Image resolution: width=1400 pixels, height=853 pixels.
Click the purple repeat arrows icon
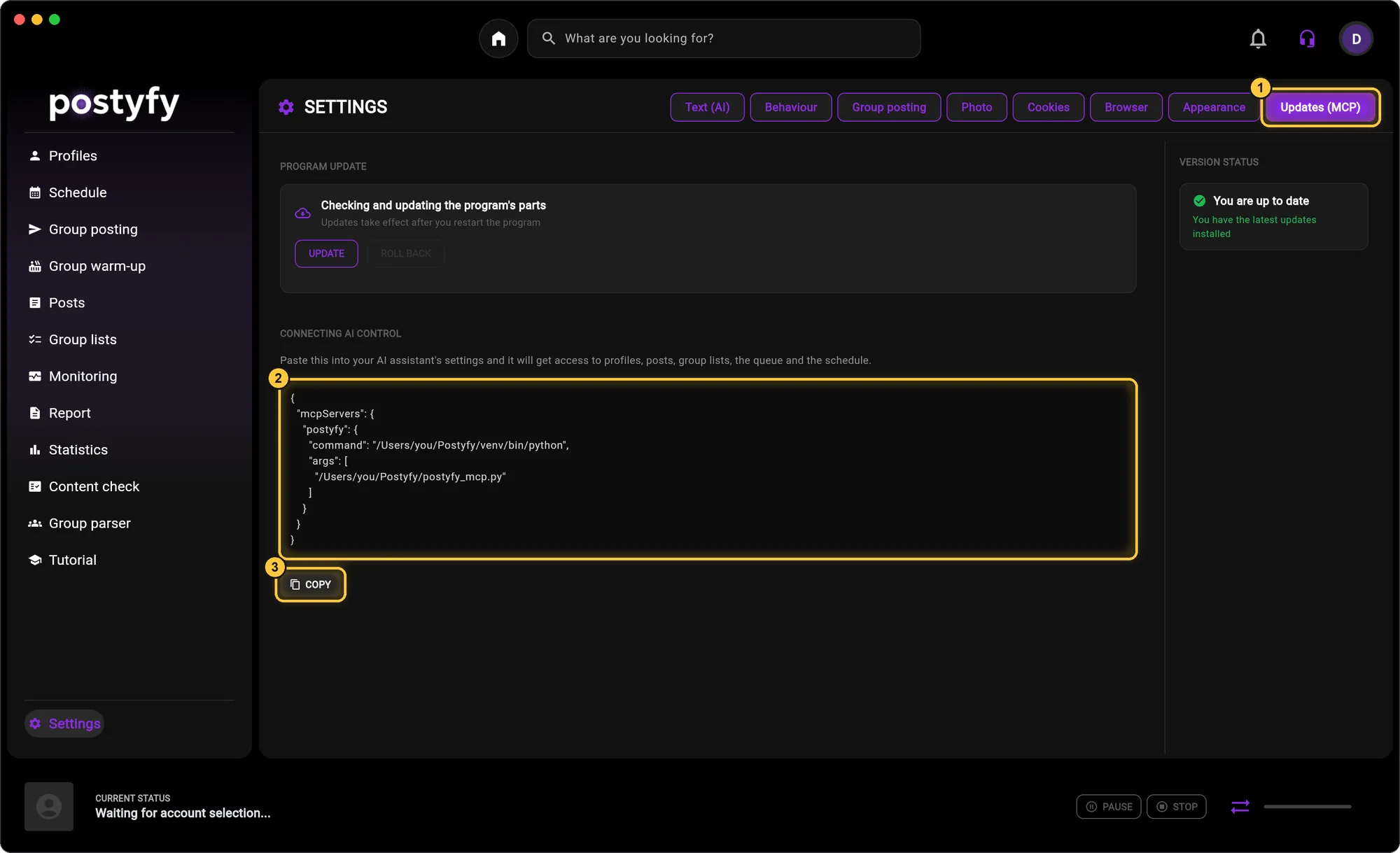coord(1240,806)
